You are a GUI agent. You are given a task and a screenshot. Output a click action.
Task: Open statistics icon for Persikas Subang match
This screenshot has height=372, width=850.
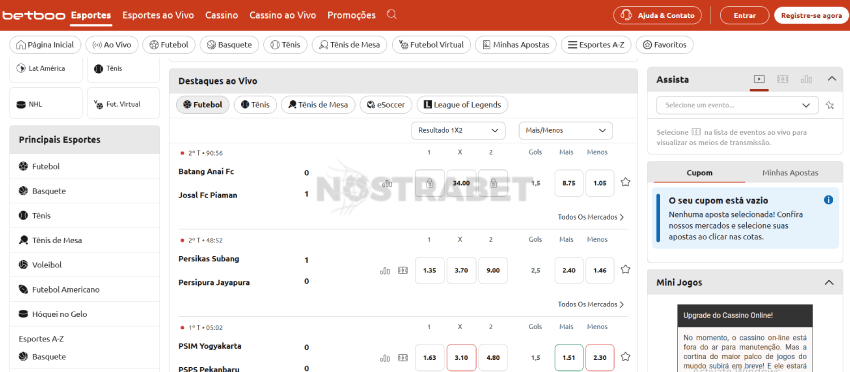click(x=385, y=271)
